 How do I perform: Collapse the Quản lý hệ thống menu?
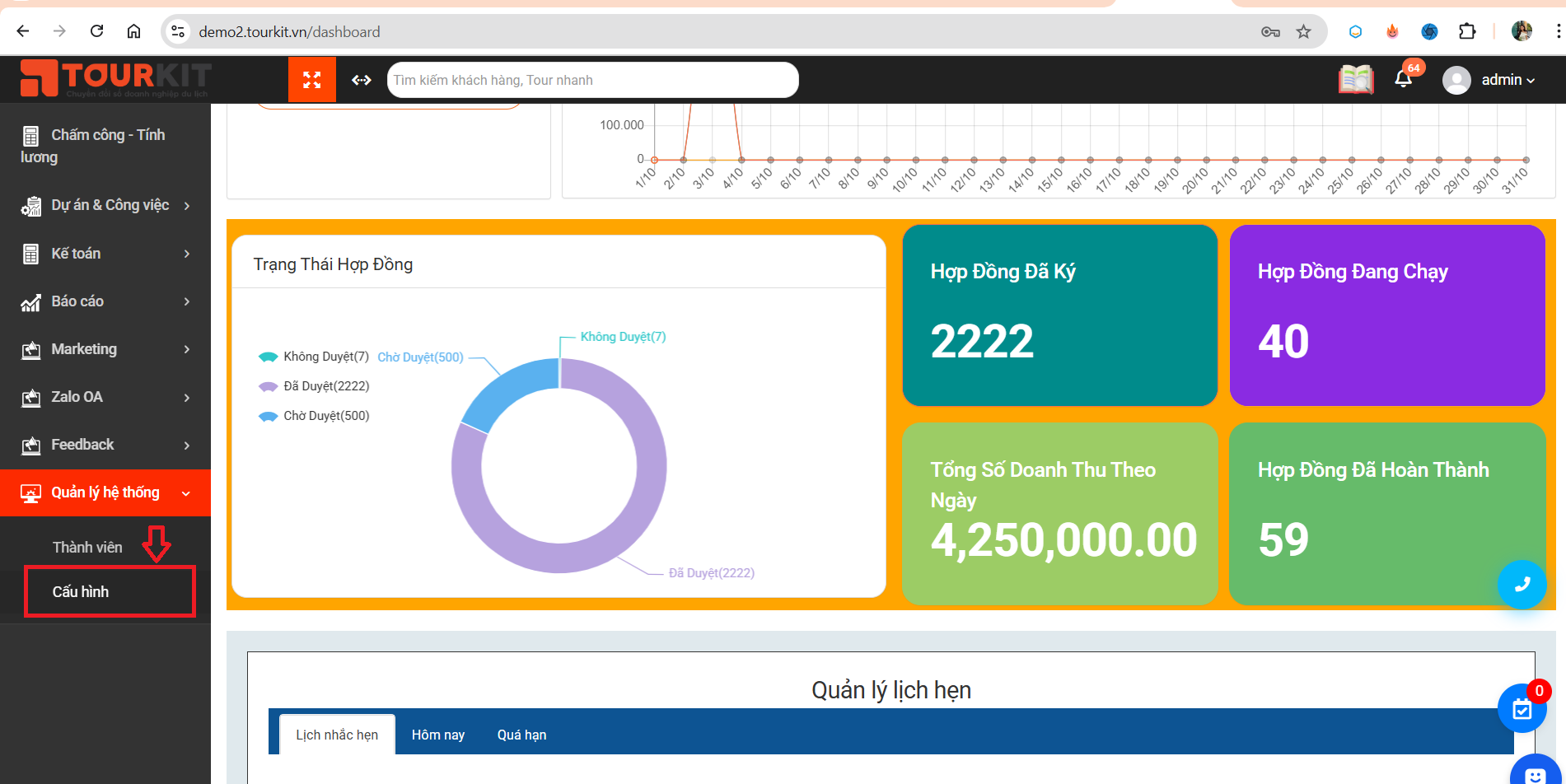click(105, 492)
